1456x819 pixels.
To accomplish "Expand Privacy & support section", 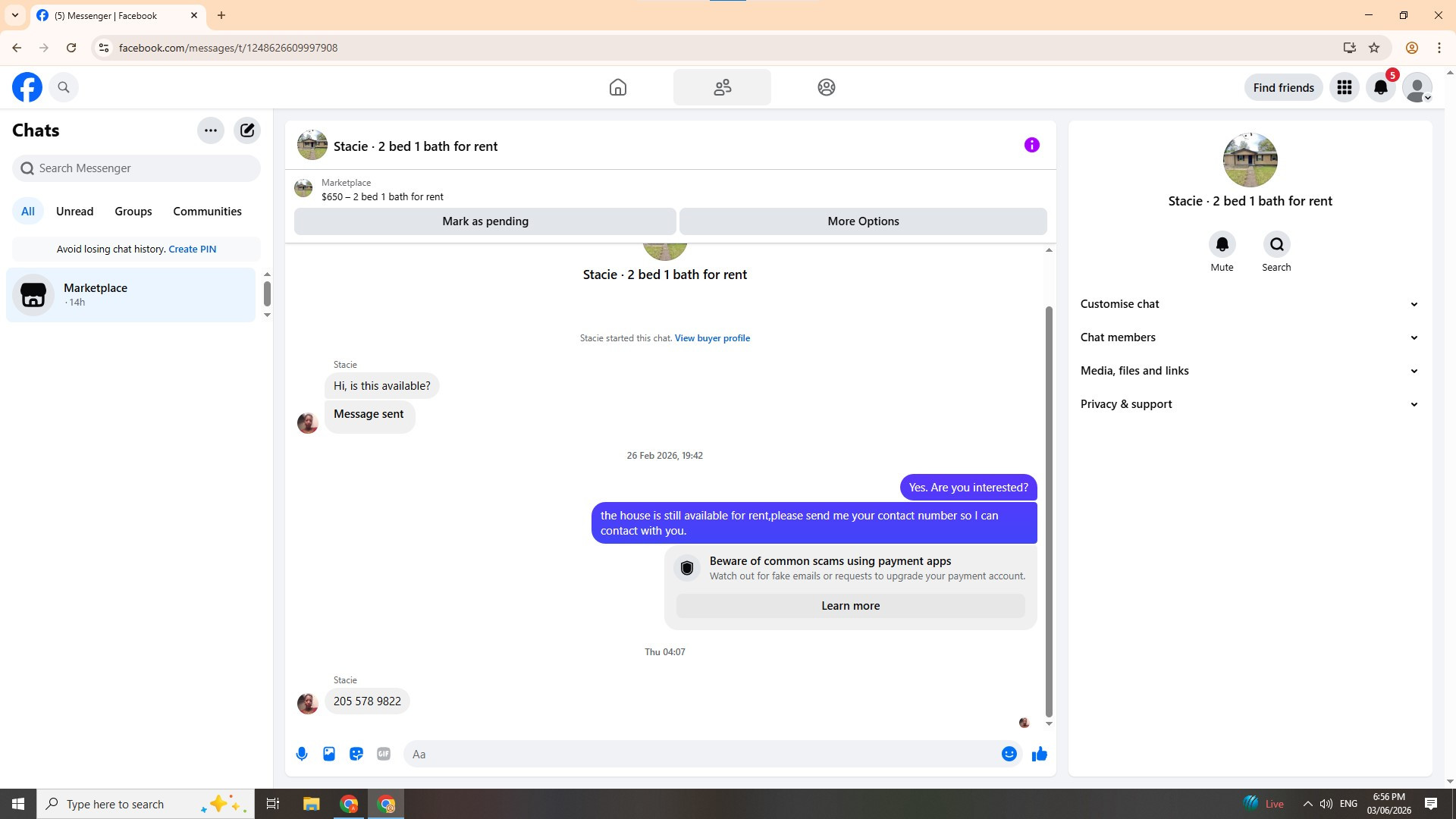I will [1249, 404].
